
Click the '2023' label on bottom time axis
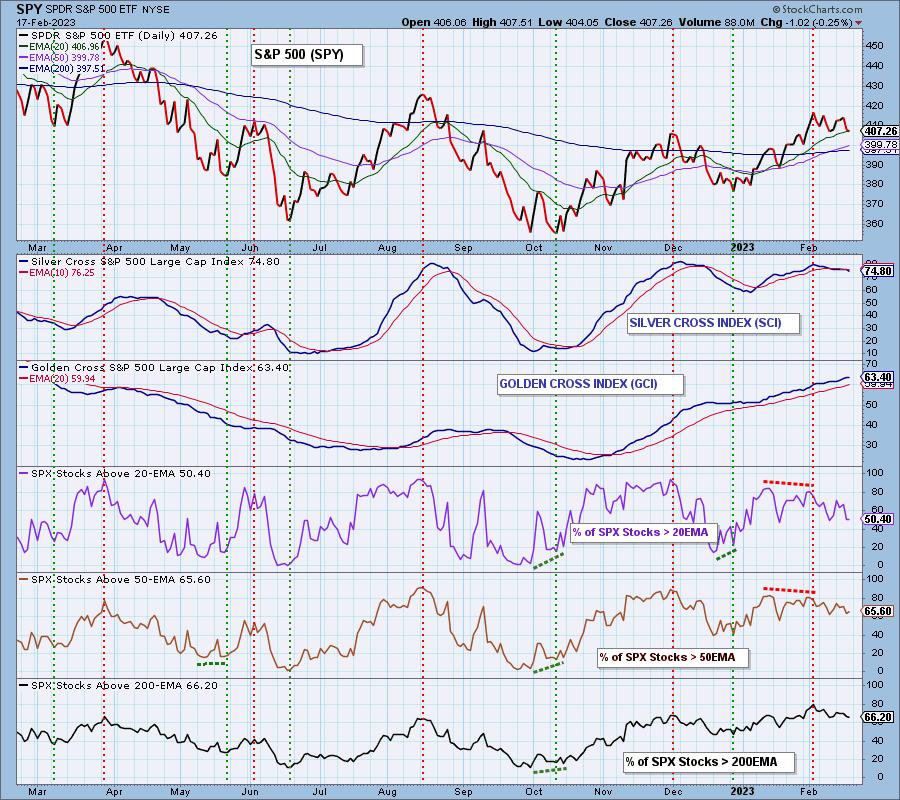tap(742, 792)
